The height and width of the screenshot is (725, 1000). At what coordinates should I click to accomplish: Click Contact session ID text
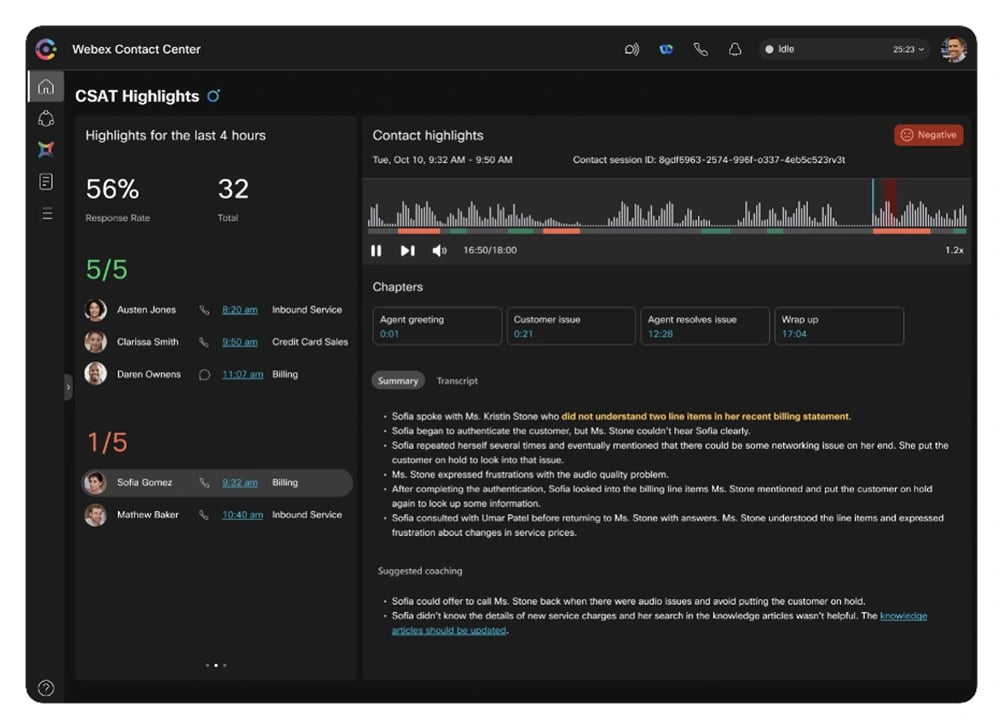(x=709, y=160)
